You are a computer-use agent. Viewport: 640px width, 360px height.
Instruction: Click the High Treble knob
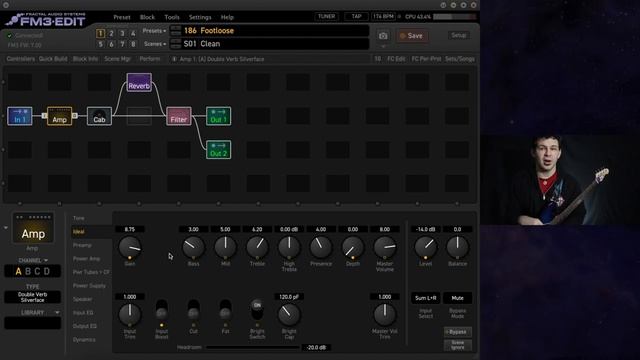tap(289, 247)
